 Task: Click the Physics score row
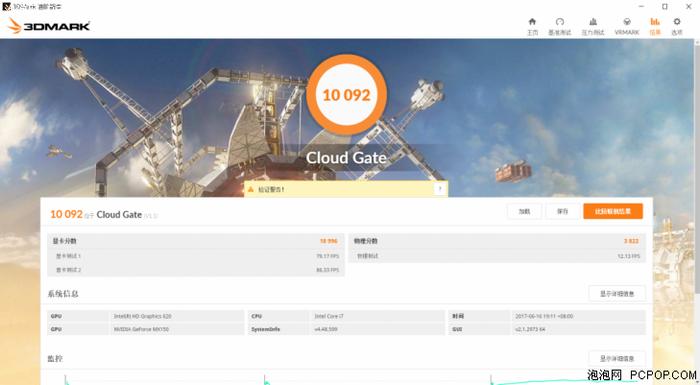497,241
